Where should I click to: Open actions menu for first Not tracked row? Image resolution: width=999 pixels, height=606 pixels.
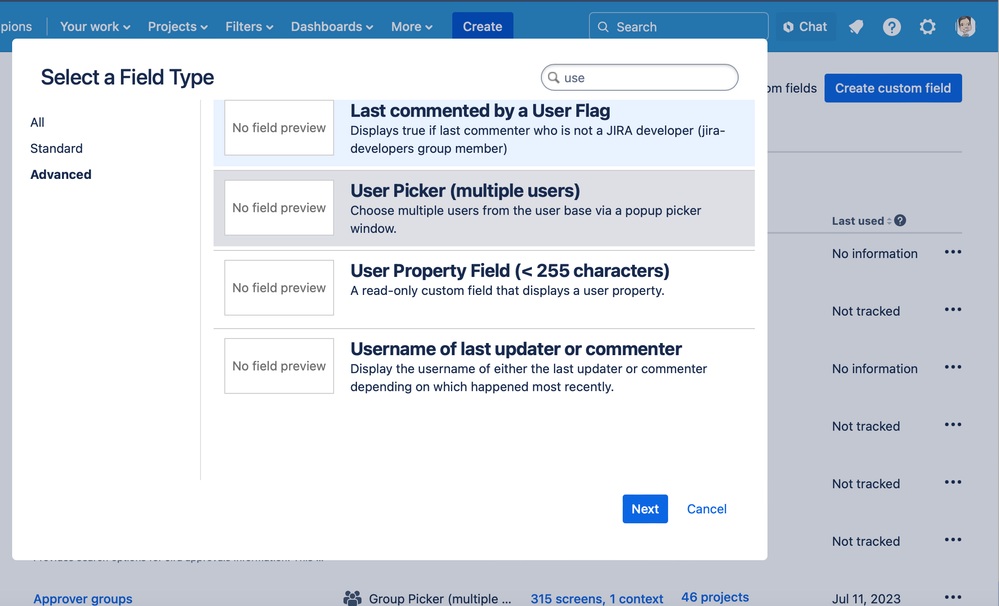click(x=952, y=310)
